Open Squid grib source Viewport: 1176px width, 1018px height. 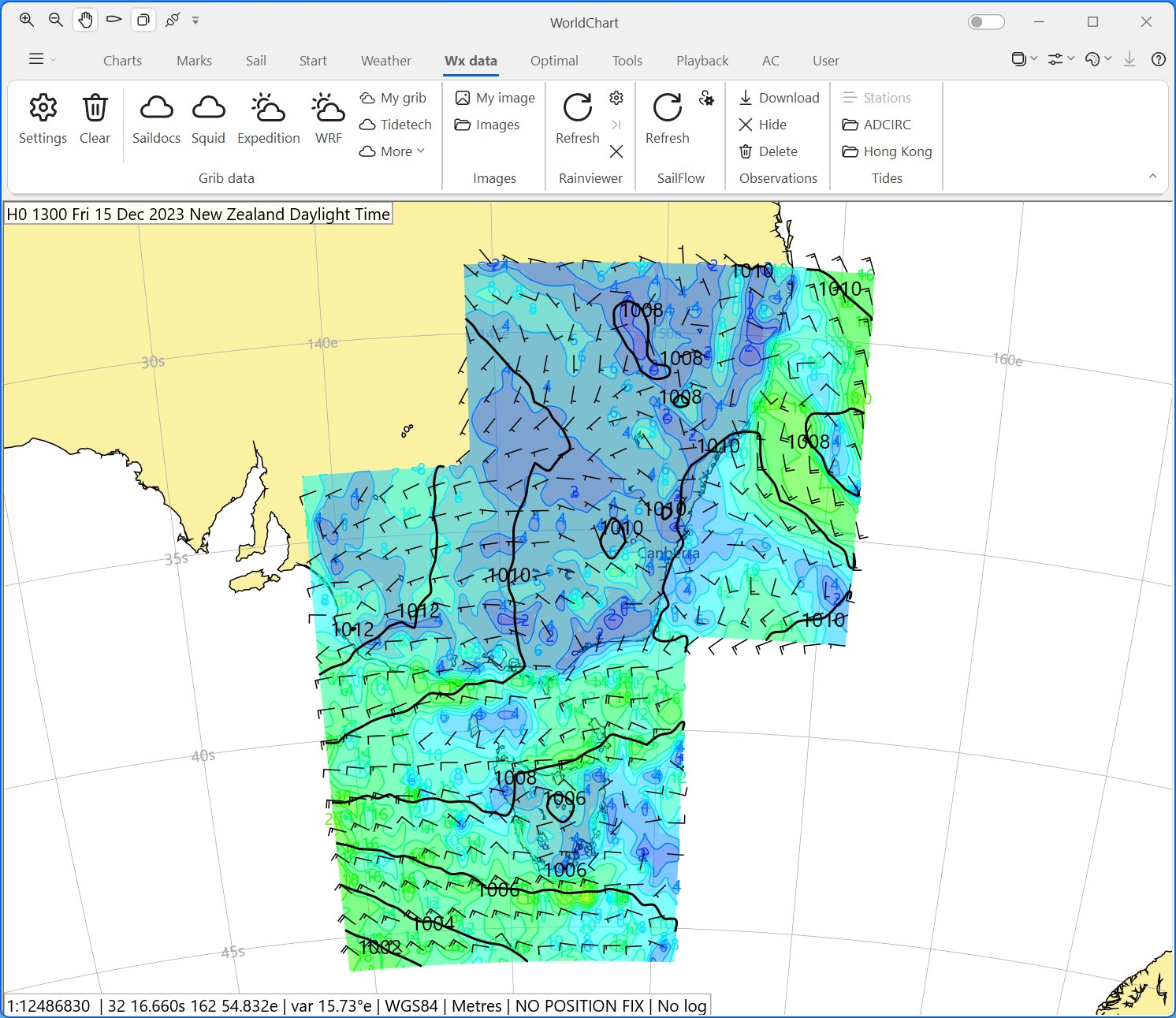click(208, 119)
